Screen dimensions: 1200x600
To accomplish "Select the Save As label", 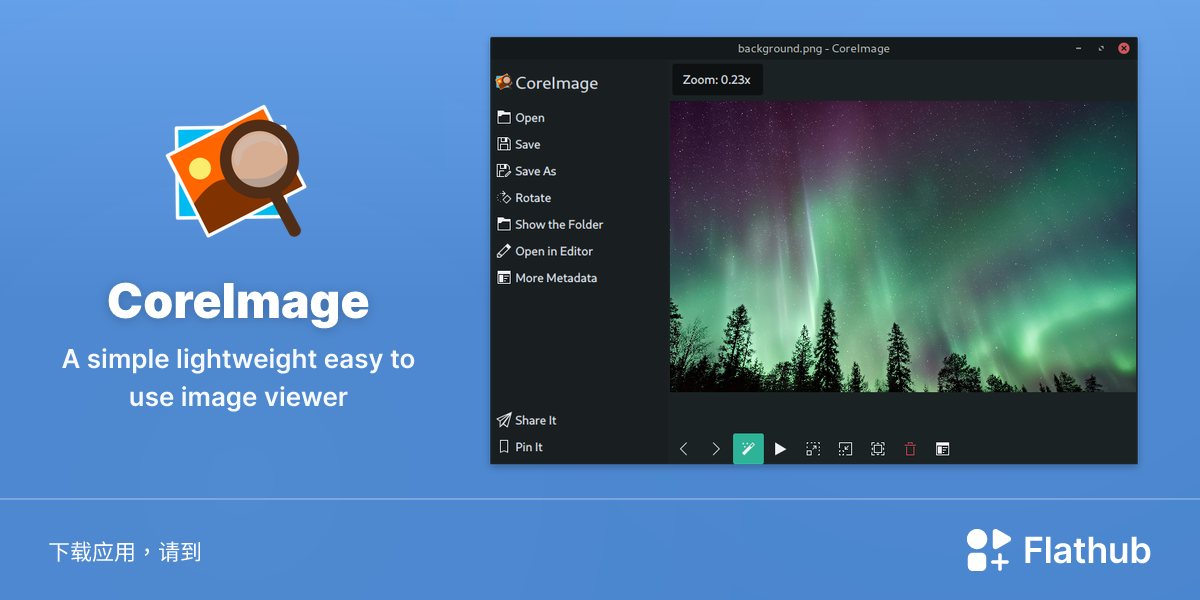I will click(536, 171).
